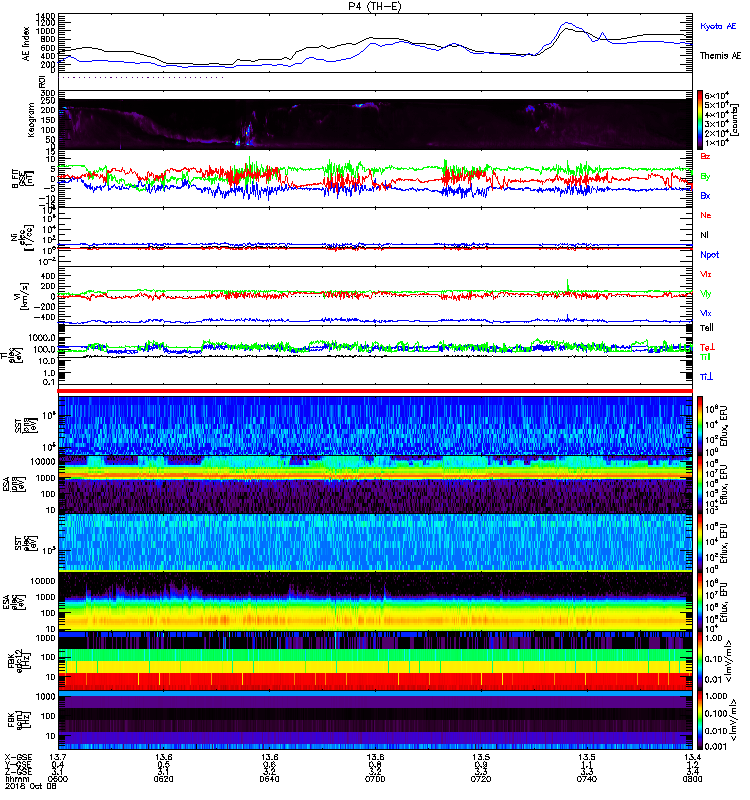The height and width of the screenshot is (800, 750).
Task: Click the FBK scm1 bottom color bar
Action: (x=700, y=719)
